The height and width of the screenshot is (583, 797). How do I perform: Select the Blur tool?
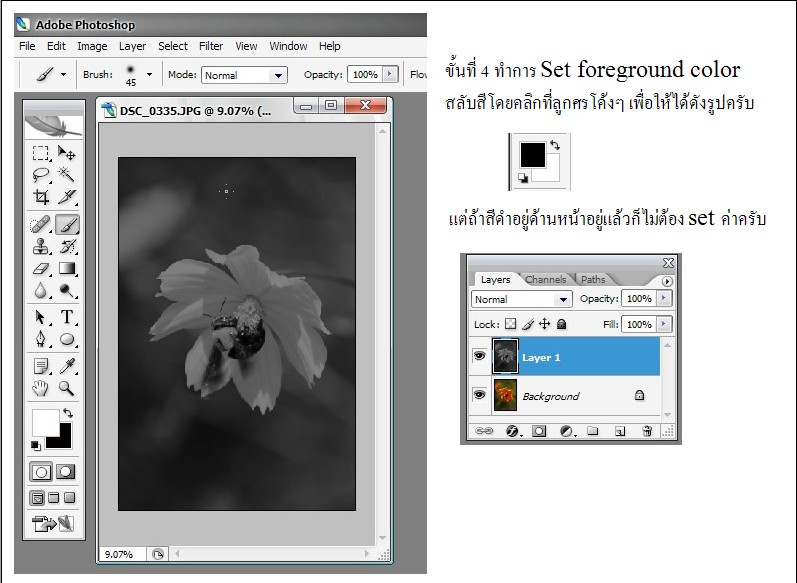(41, 290)
